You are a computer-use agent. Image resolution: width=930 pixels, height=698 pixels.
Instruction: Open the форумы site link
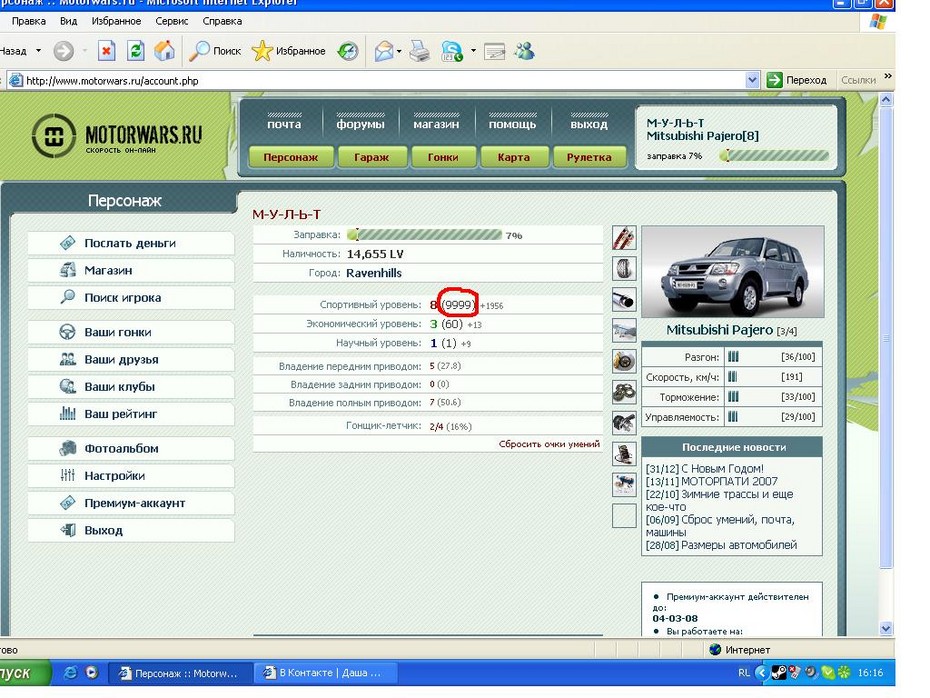[360, 124]
